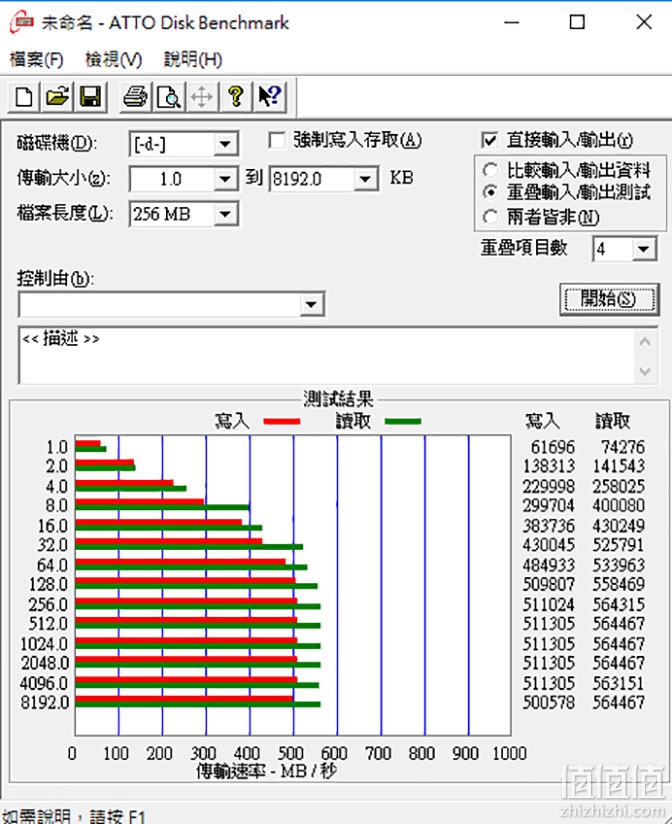Open the 重疊項目數 queue depth dropdown

point(644,249)
